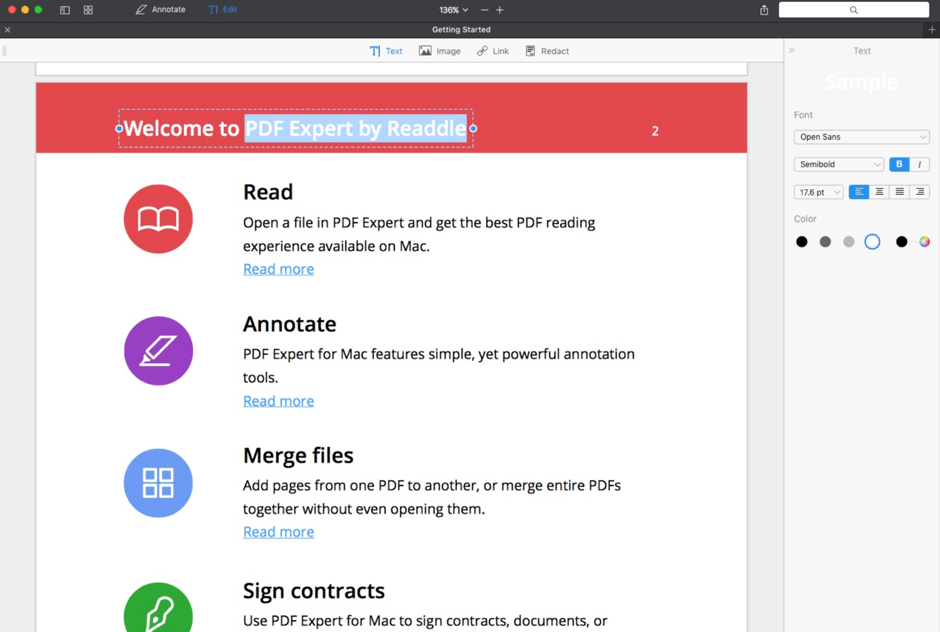Image resolution: width=940 pixels, height=632 pixels.
Task: Choose the dark gray color swatch
Action: (x=825, y=242)
